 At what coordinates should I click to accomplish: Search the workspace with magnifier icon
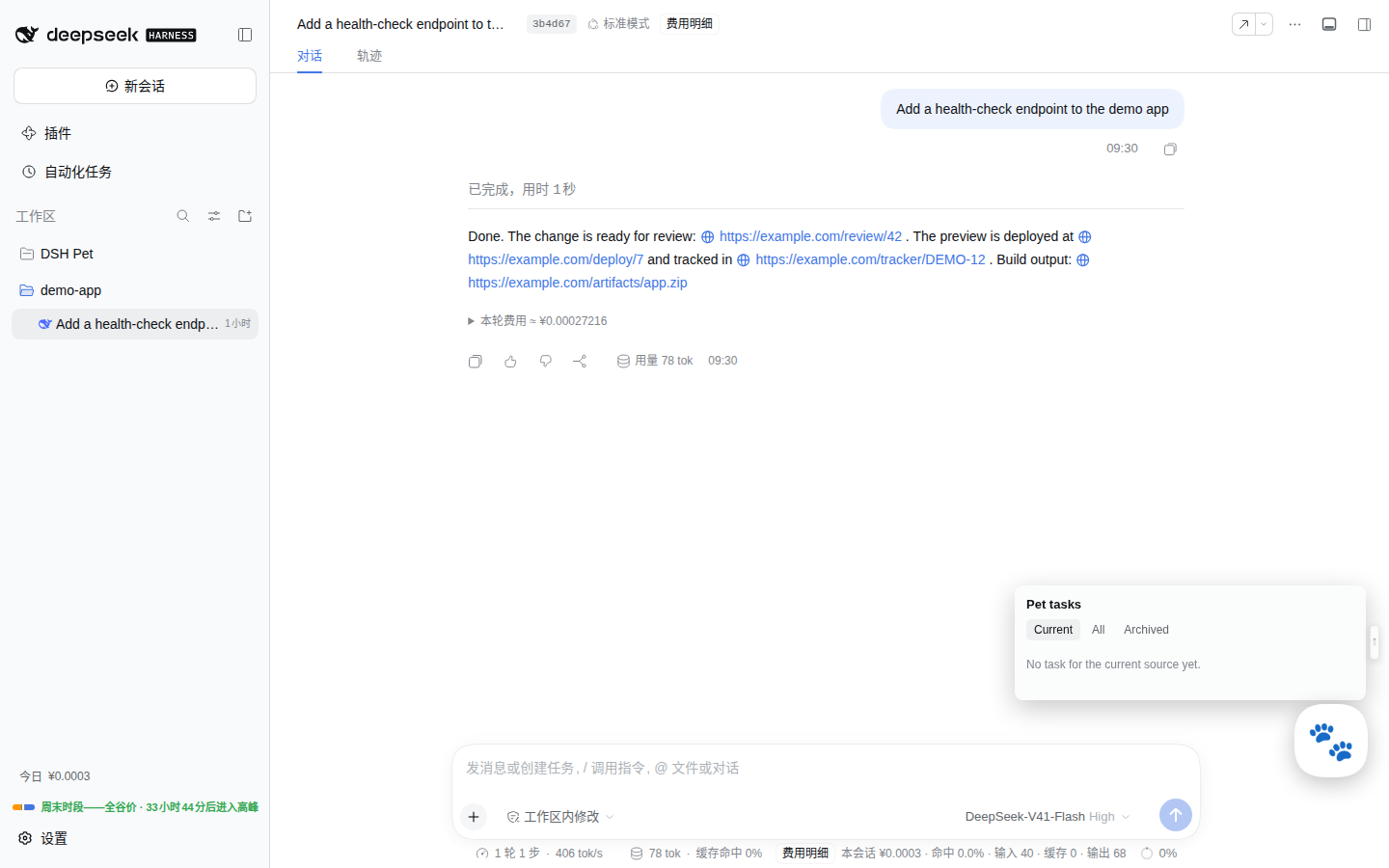[183, 216]
